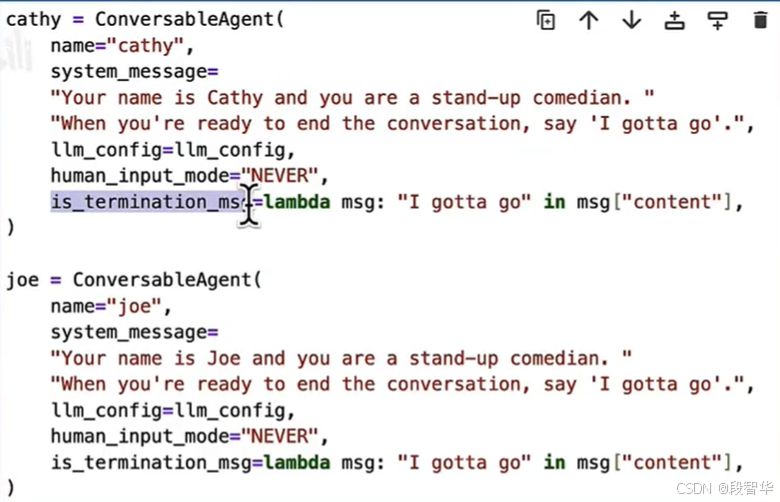Screen dimensions: 780x502
Task: Click the ConversableAgent text in the joe assignment
Action: (x=162, y=280)
